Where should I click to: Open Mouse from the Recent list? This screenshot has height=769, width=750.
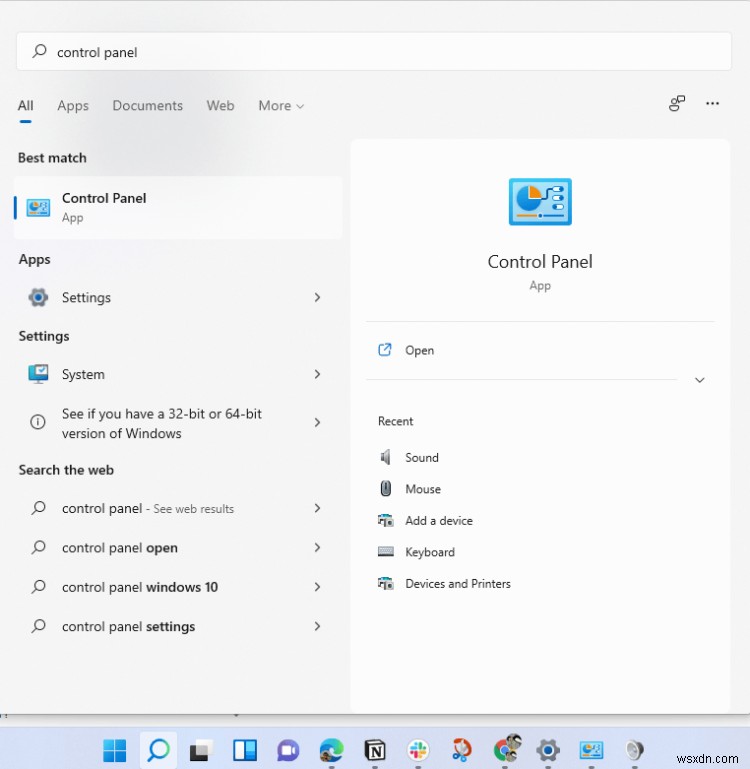[423, 489]
